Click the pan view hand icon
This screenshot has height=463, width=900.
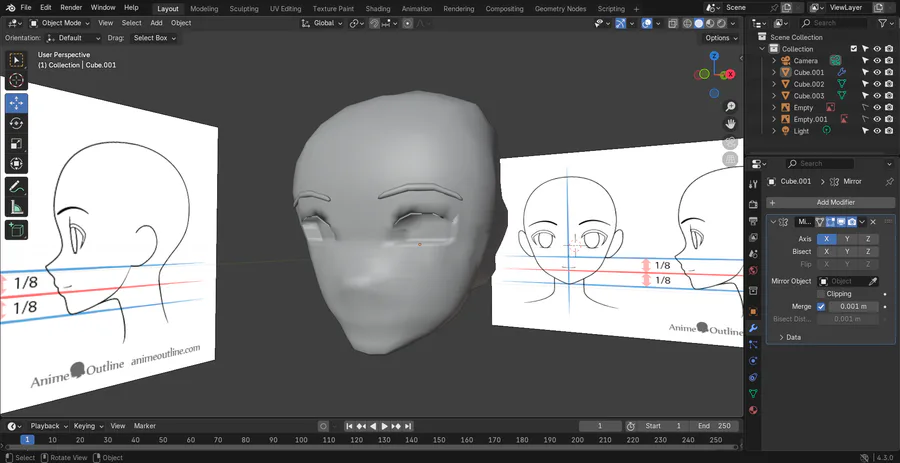click(x=730, y=124)
